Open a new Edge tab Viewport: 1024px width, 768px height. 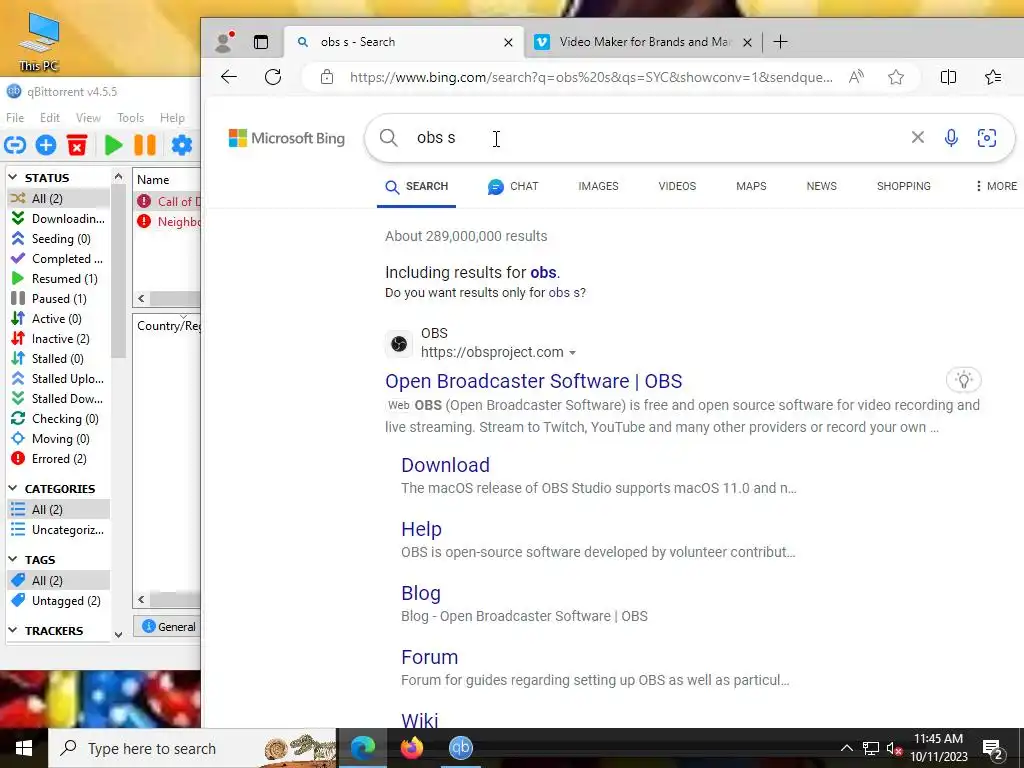click(x=780, y=42)
